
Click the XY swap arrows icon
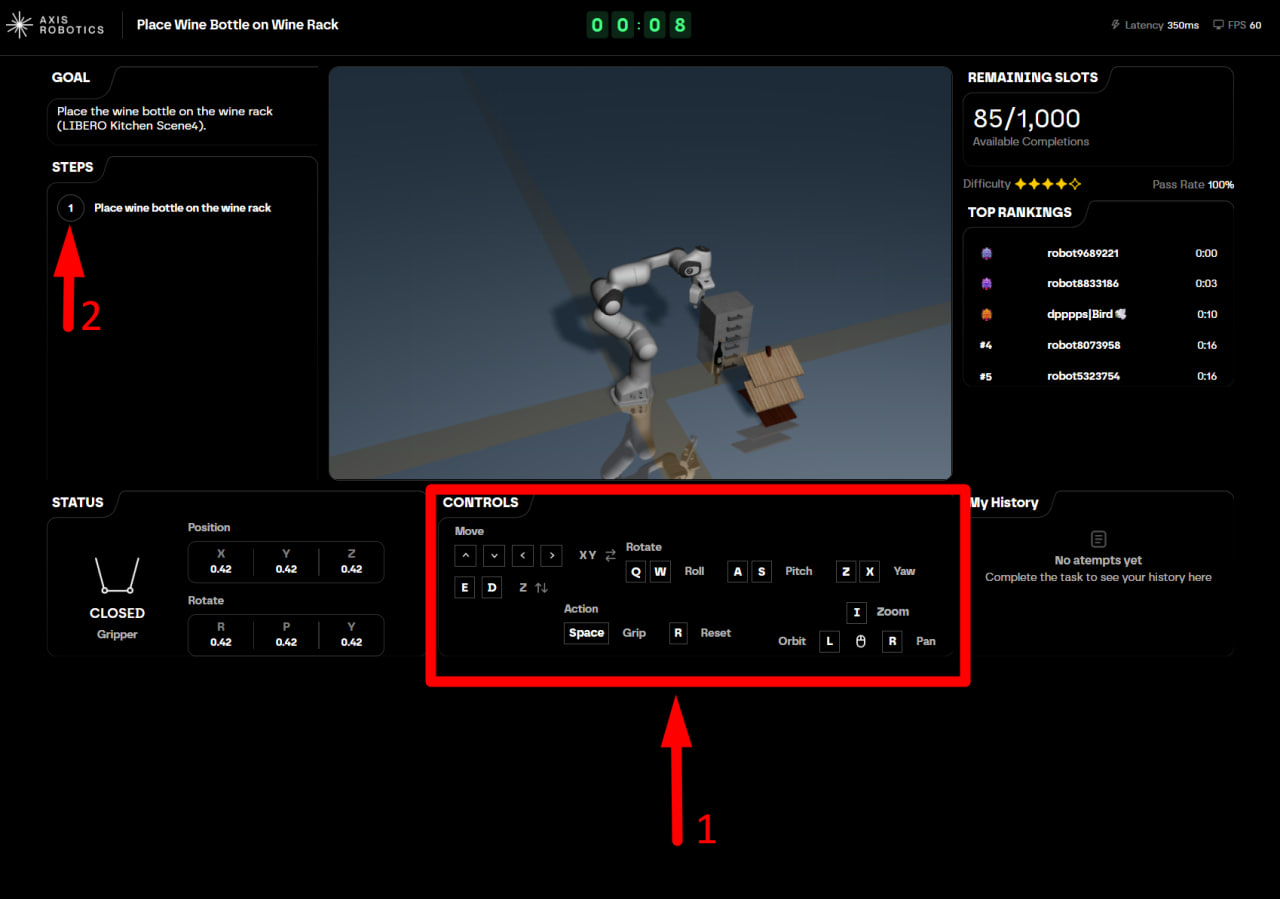(610, 555)
